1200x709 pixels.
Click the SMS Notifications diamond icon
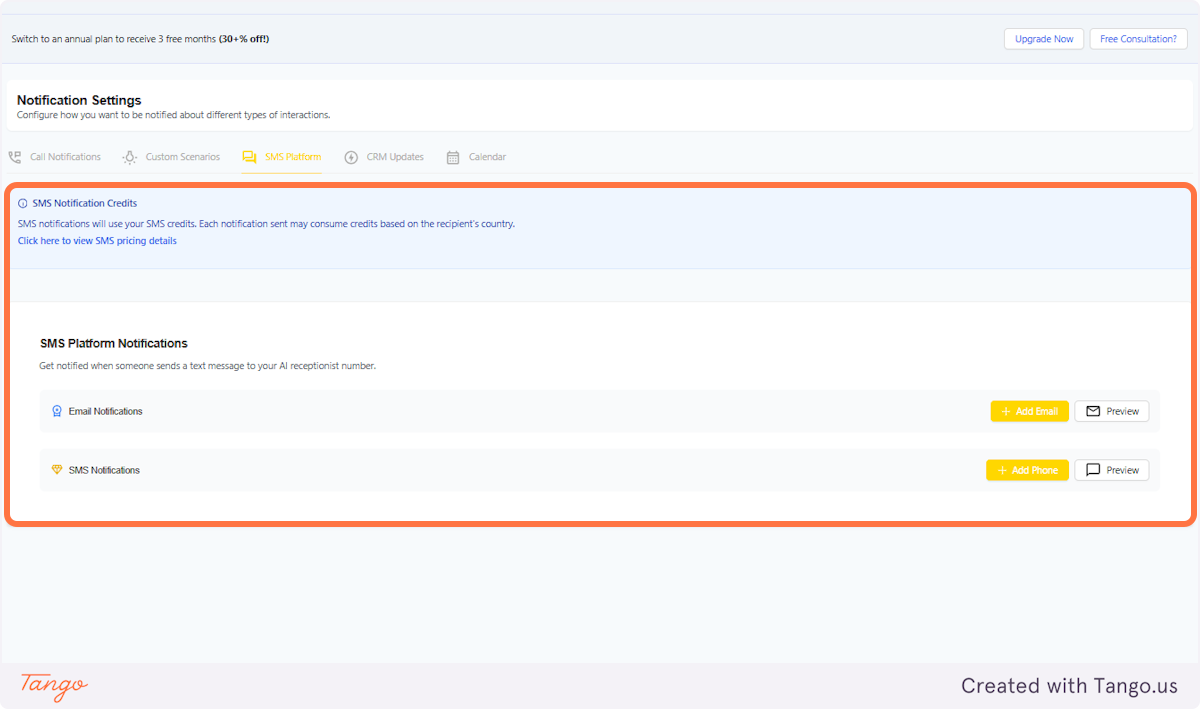click(x=57, y=470)
